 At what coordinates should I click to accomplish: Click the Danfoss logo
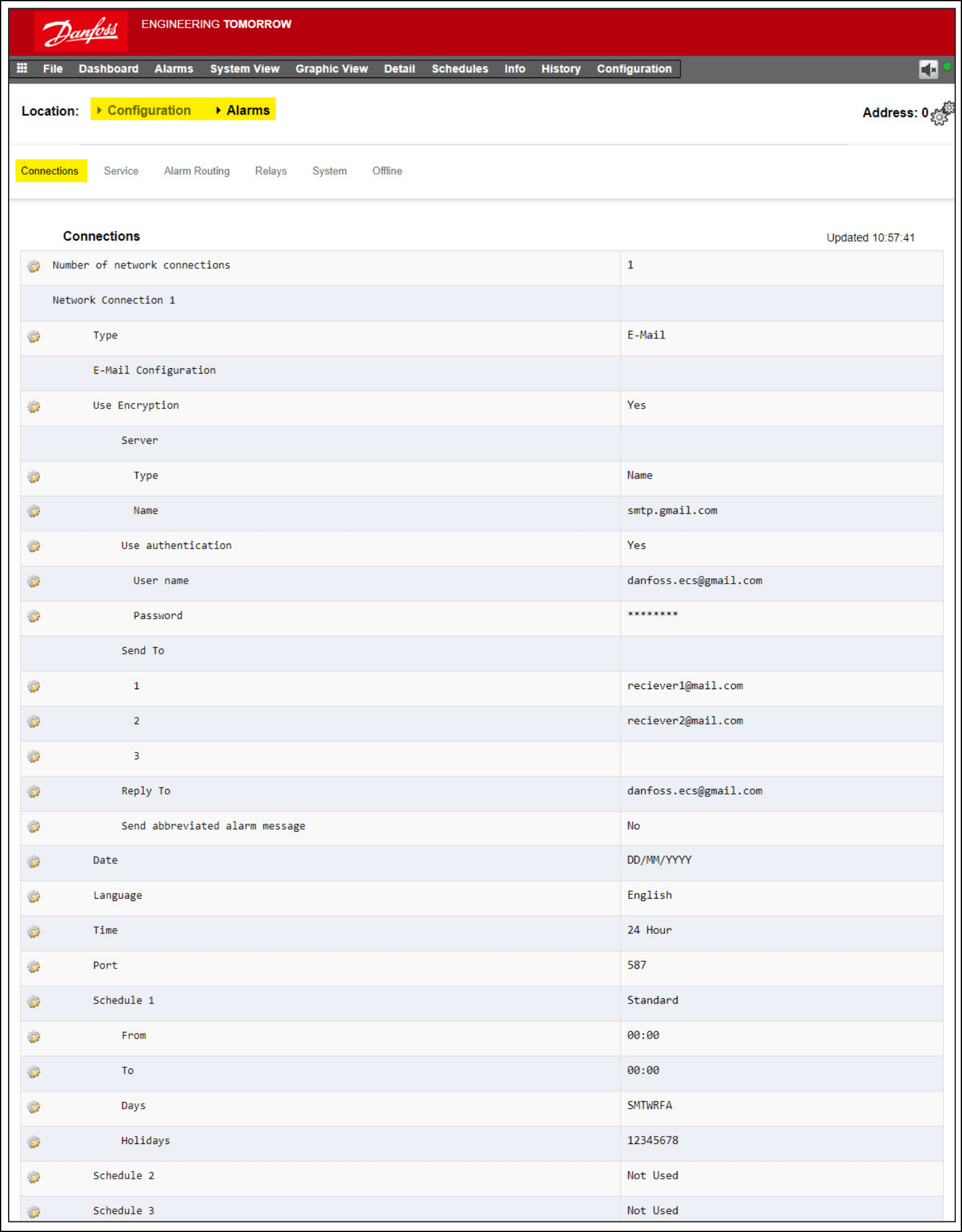click(81, 32)
